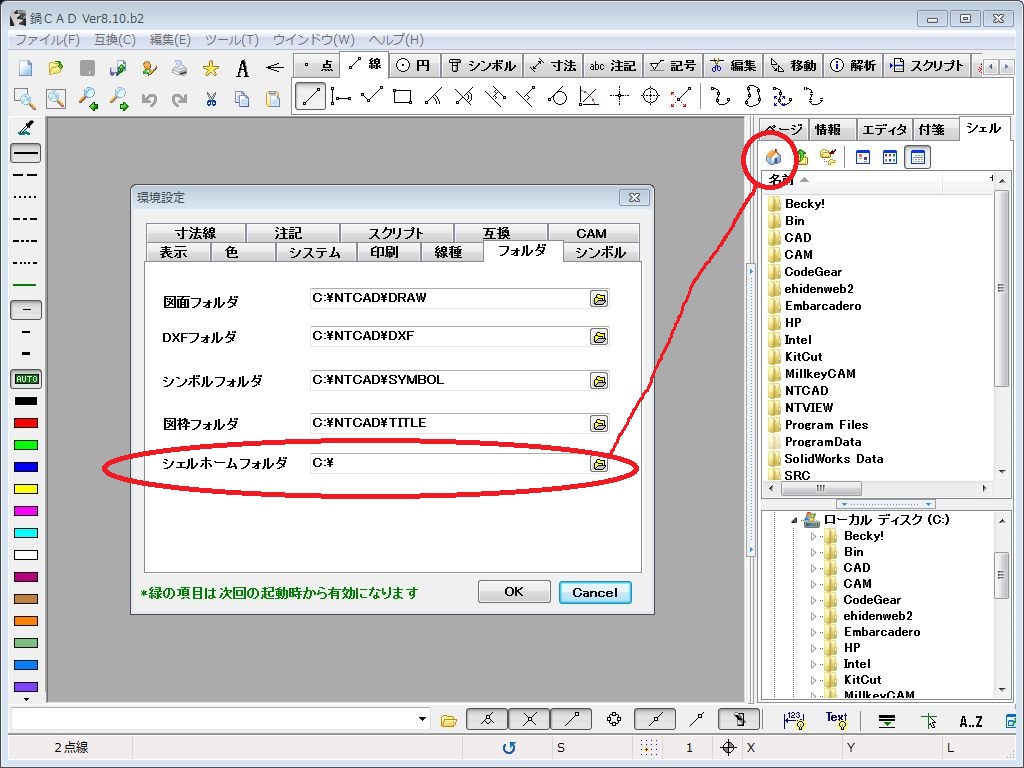Click the copy icon
1024x768 pixels.
click(242, 99)
